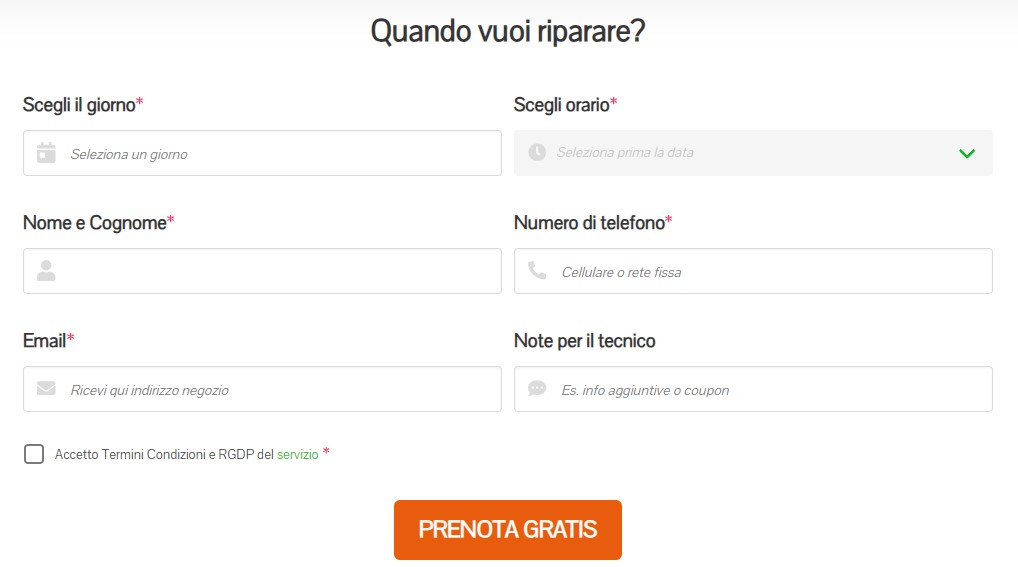This screenshot has width=1018, height=567.
Task: Tick the Accetto Termini Condizioni checkbox
Action: [34, 454]
